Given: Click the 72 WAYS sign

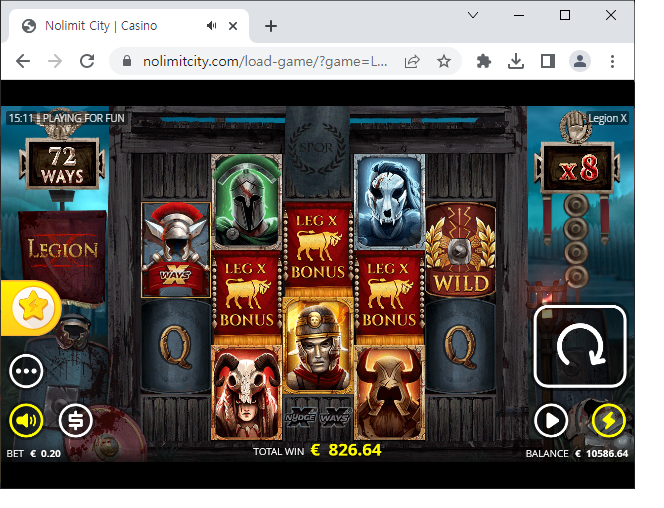Looking at the screenshot, I should [x=62, y=164].
